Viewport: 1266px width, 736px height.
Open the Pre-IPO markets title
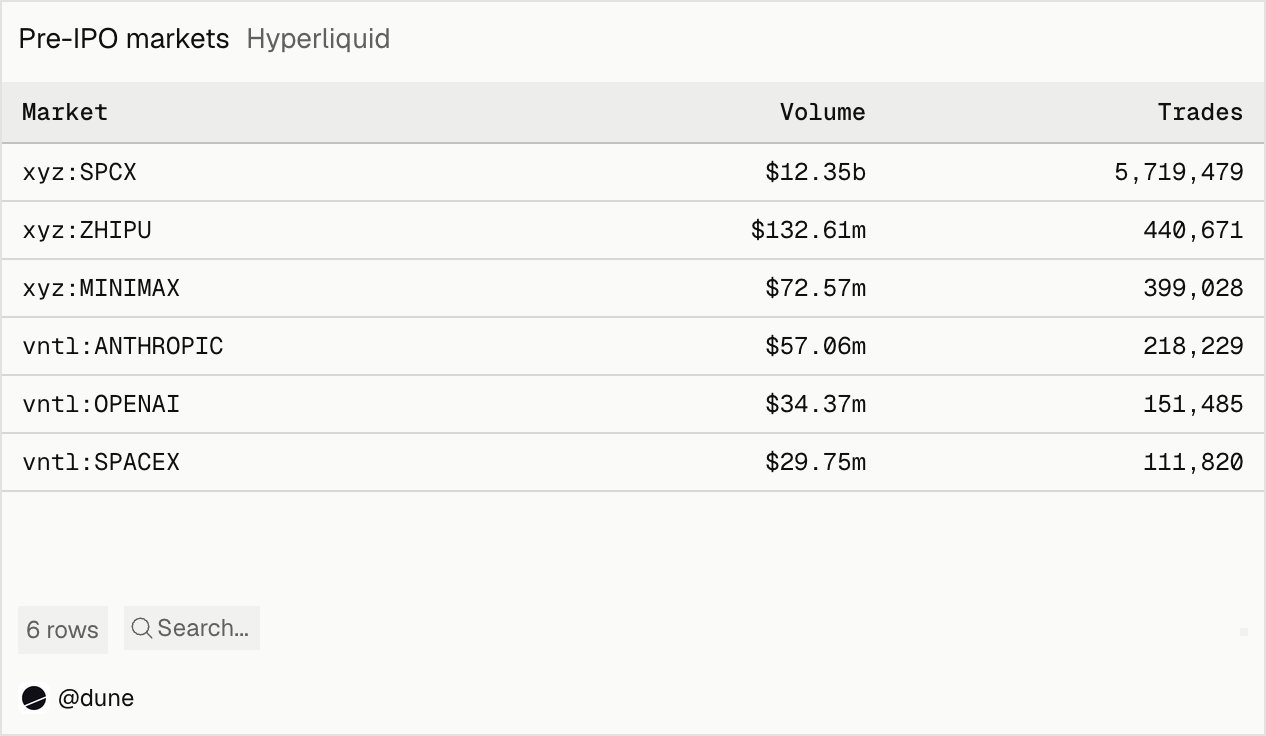click(124, 40)
